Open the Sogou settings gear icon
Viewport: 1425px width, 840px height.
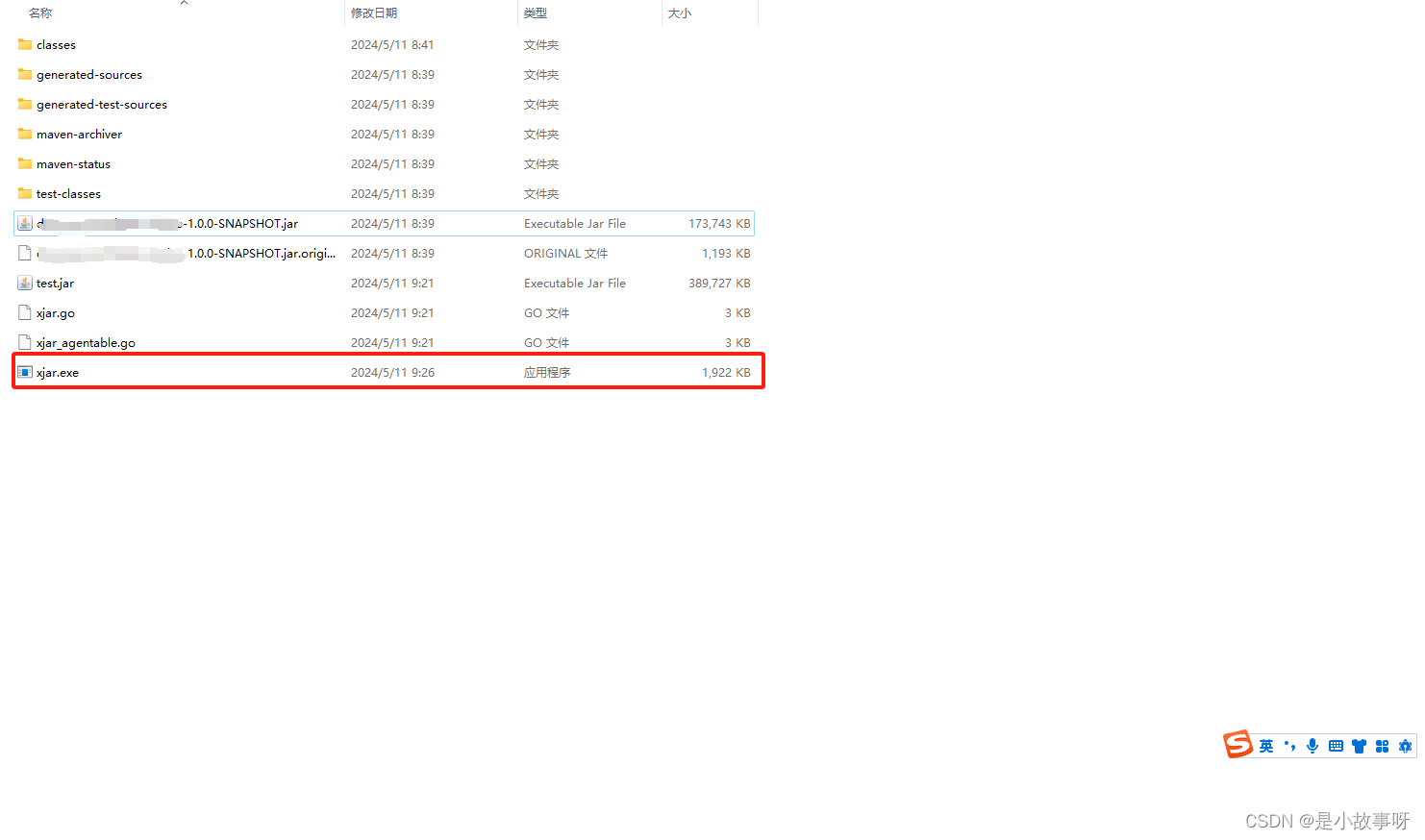pos(1405,746)
